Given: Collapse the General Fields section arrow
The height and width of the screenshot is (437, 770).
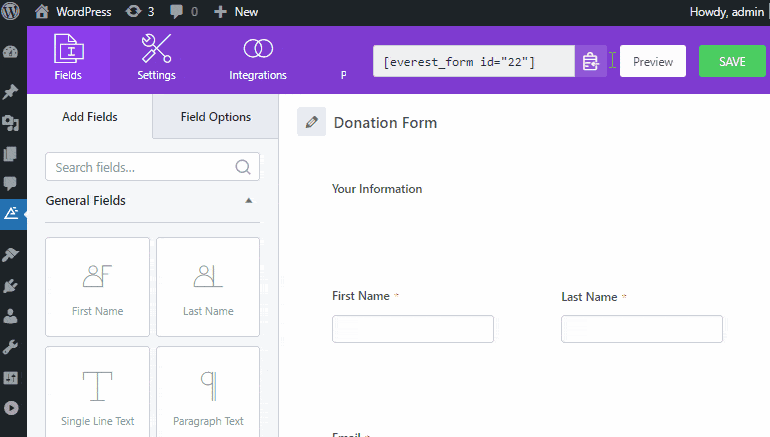Looking at the screenshot, I should click(x=249, y=200).
